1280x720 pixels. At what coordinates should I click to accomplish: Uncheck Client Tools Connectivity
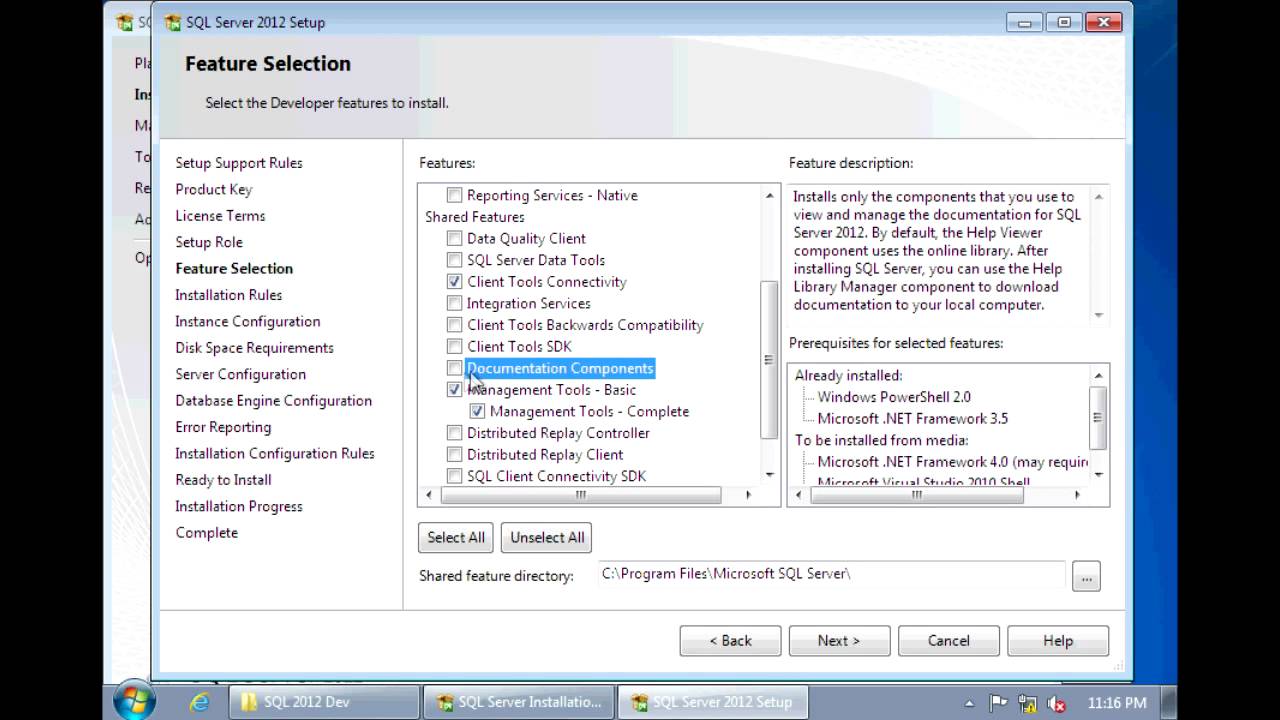point(455,282)
